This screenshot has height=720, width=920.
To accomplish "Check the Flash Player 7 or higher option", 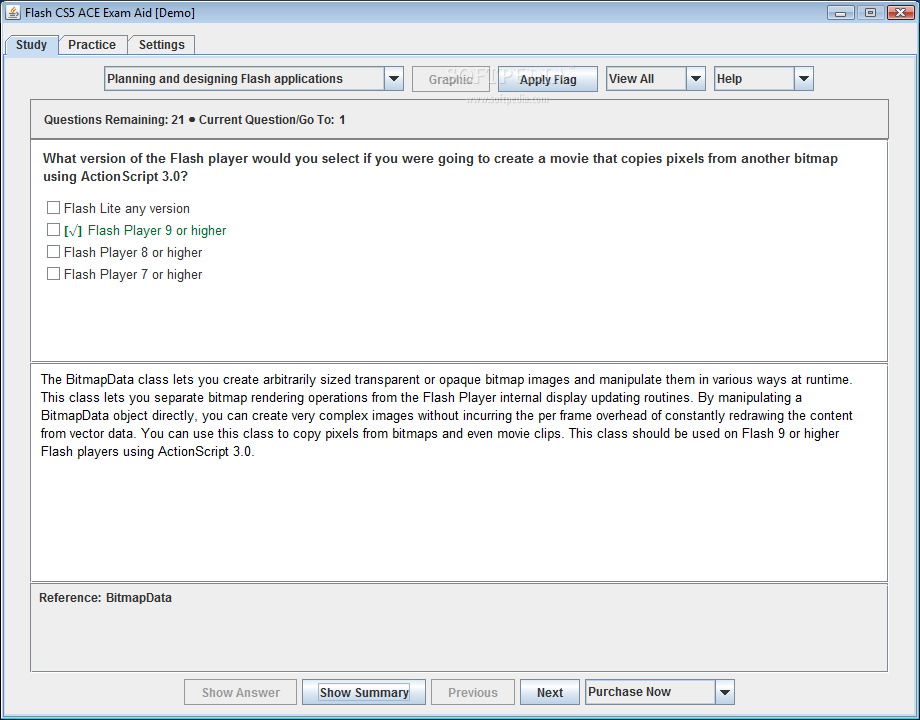I will point(53,273).
